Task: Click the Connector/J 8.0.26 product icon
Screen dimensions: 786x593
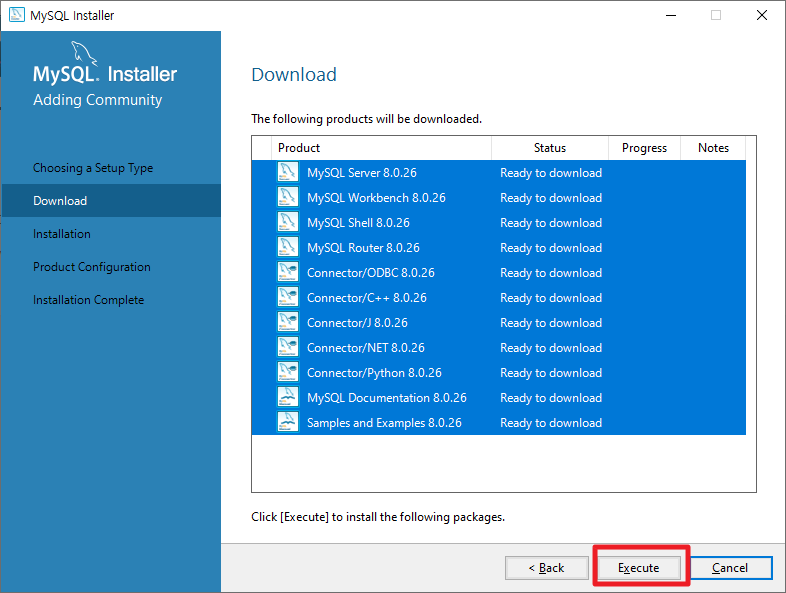Action: [x=288, y=322]
